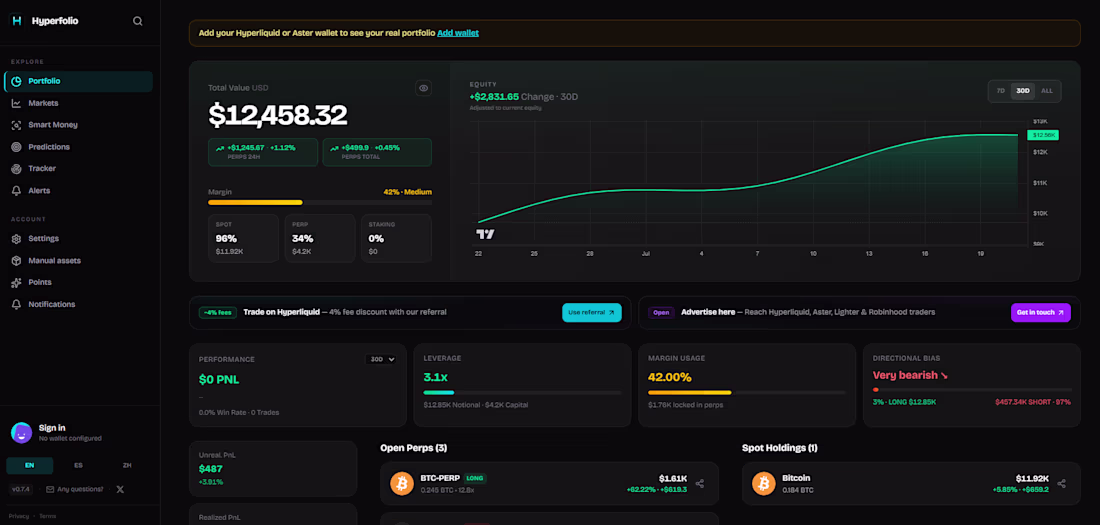Click the $12,458.32 total value
Screen dimensions: 1100x525
pyautogui.click(x=278, y=115)
